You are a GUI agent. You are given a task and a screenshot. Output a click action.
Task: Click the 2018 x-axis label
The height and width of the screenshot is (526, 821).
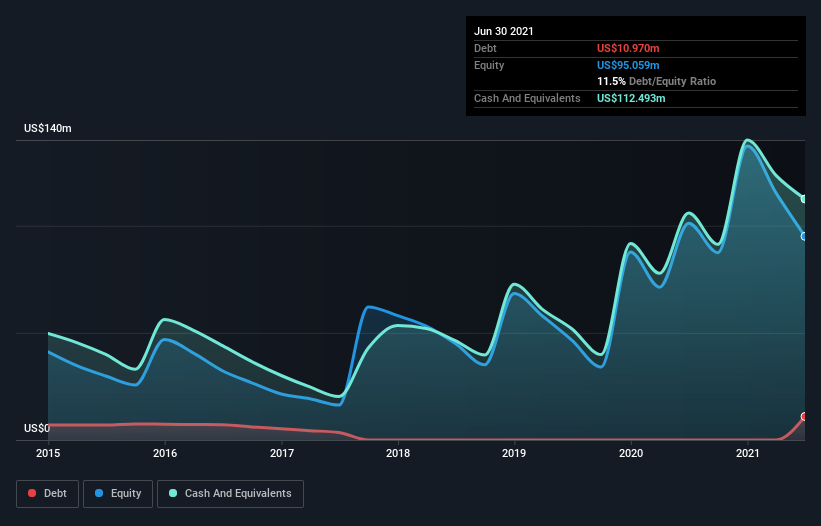[x=398, y=454]
